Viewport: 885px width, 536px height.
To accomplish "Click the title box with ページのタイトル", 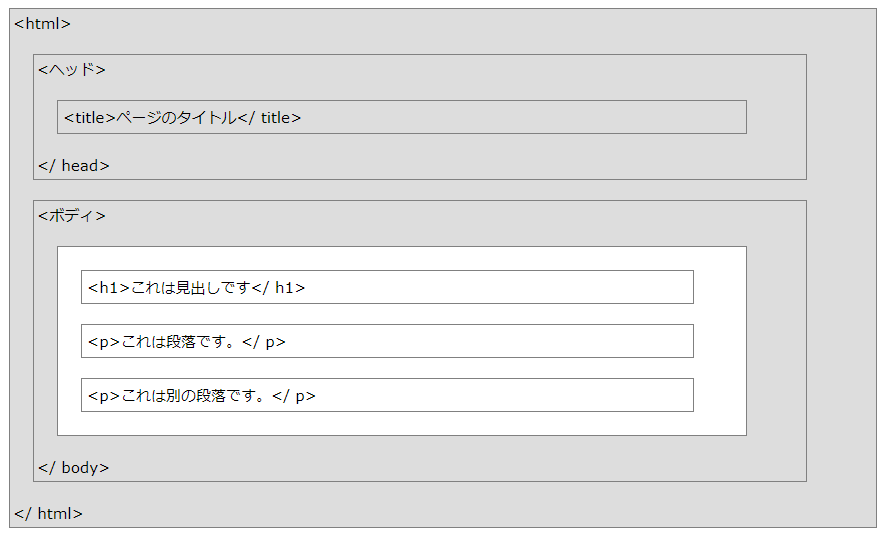I will coord(402,117).
